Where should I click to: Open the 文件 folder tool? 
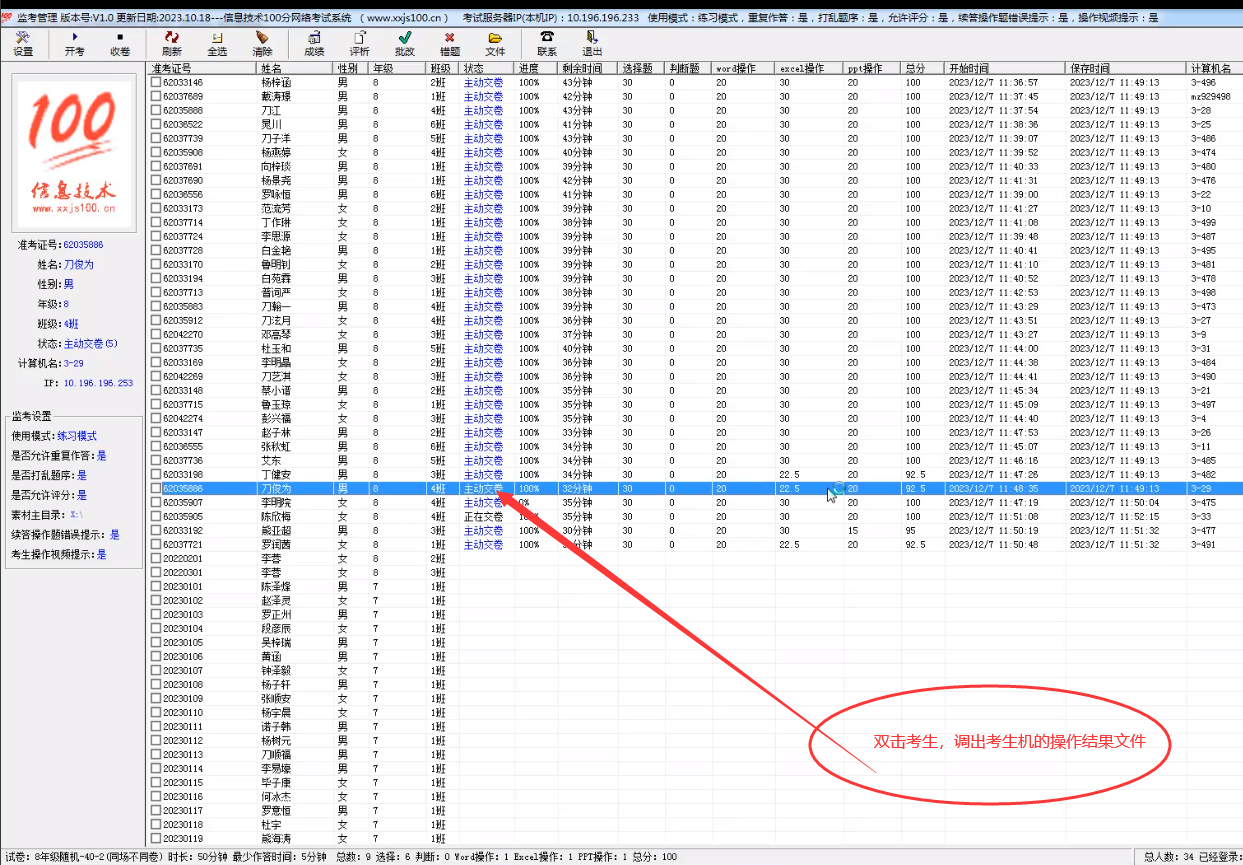pyautogui.click(x=495, y=43)
